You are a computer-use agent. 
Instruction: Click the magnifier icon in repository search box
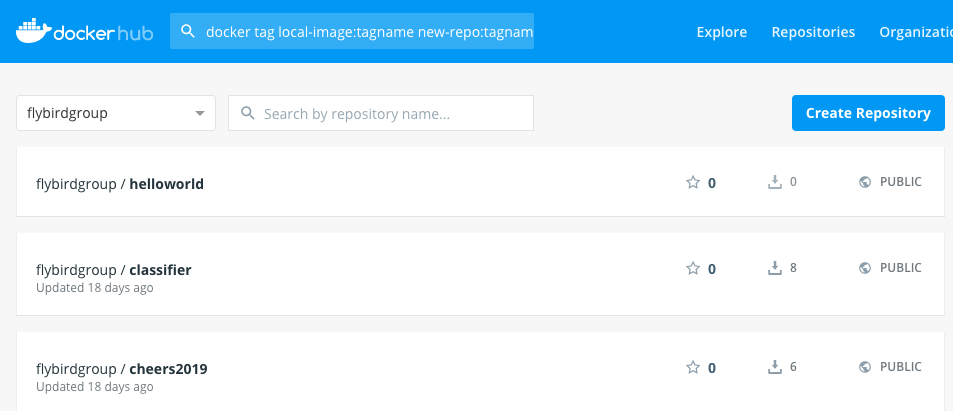click(247, 113)
